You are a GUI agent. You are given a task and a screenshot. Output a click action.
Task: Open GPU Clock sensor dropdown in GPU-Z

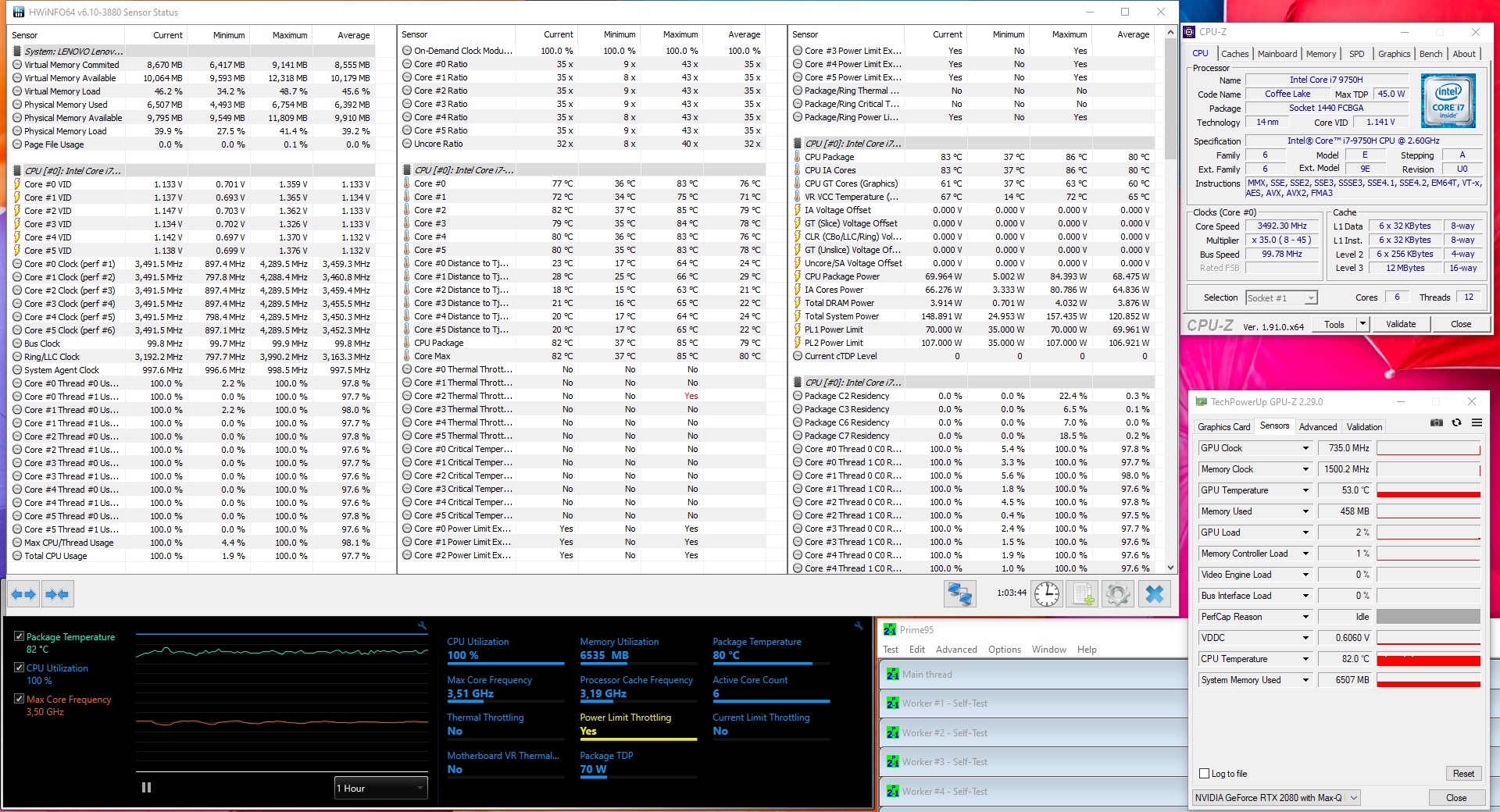pos(1305,448)
